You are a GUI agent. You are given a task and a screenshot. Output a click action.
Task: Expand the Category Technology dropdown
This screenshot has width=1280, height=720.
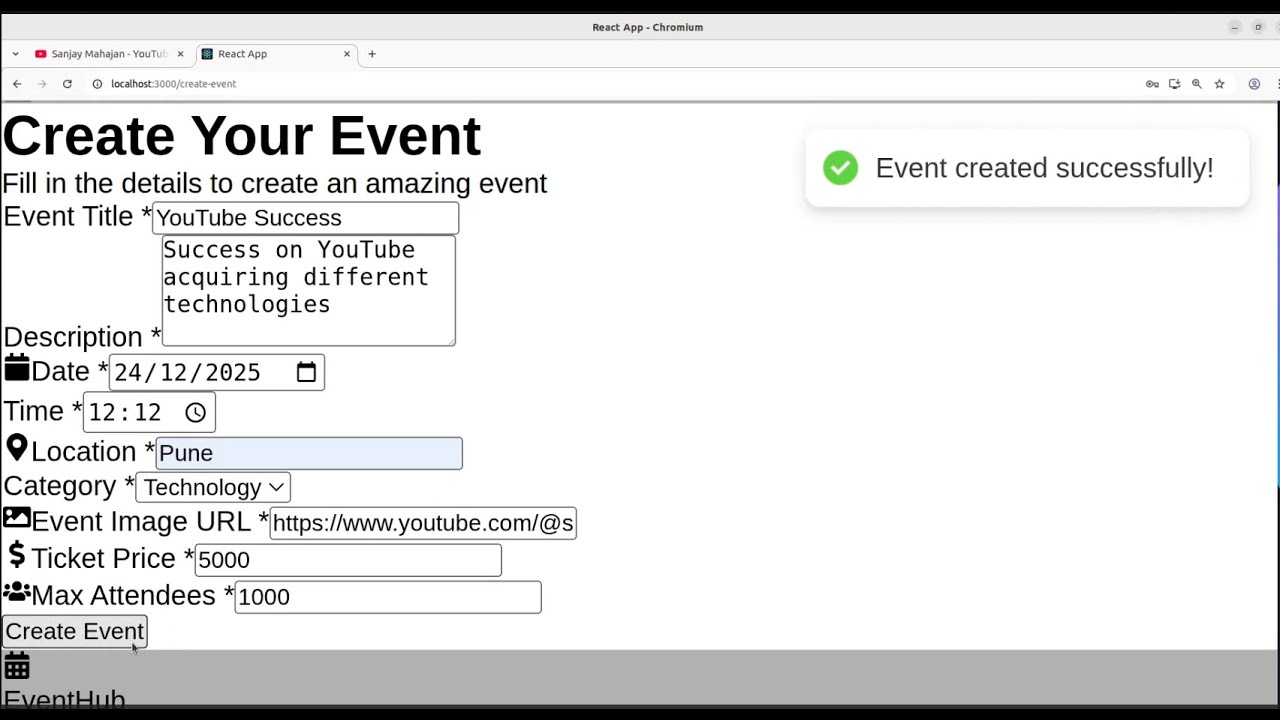click(x=213, y=487)
